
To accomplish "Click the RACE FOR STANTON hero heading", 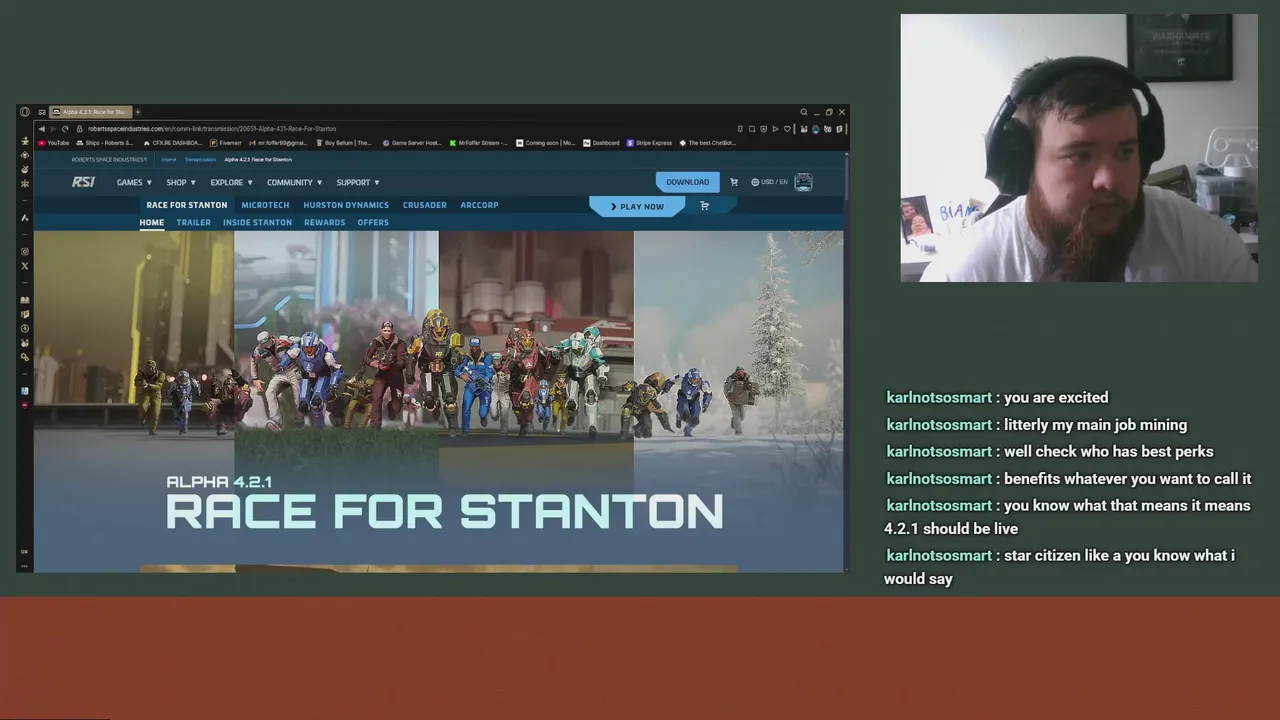I will coord(444,511).
